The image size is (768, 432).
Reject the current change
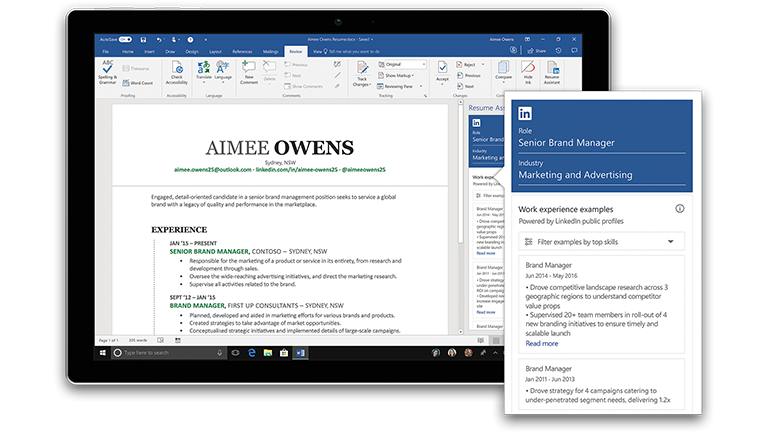[466, 65]
